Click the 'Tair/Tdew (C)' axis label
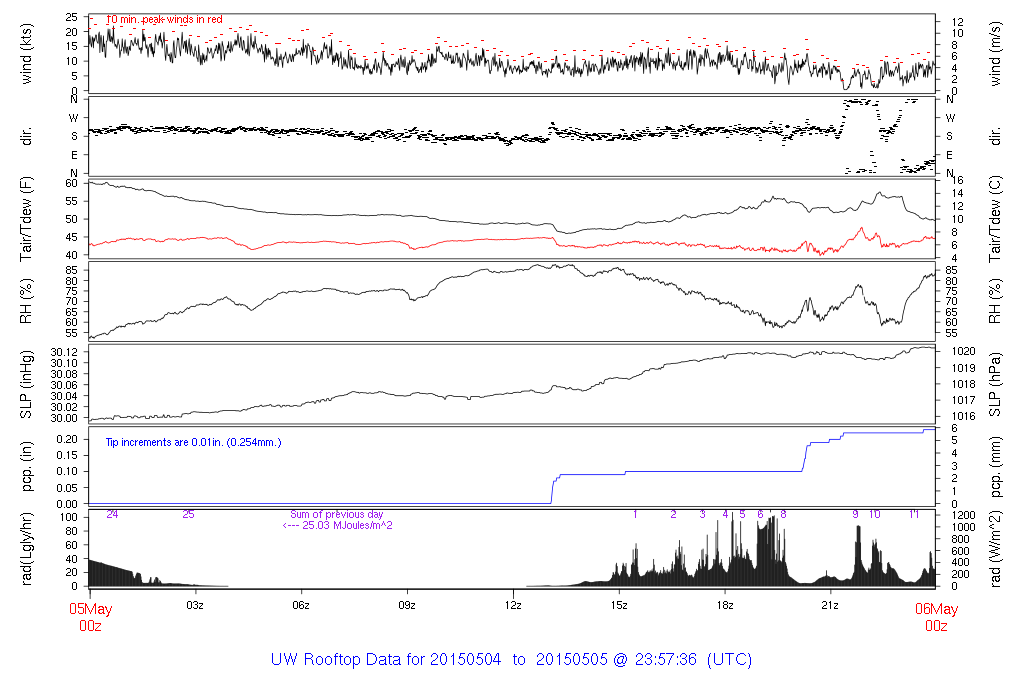The width and height of the screenshot is (1024, 700). point(995,219)
